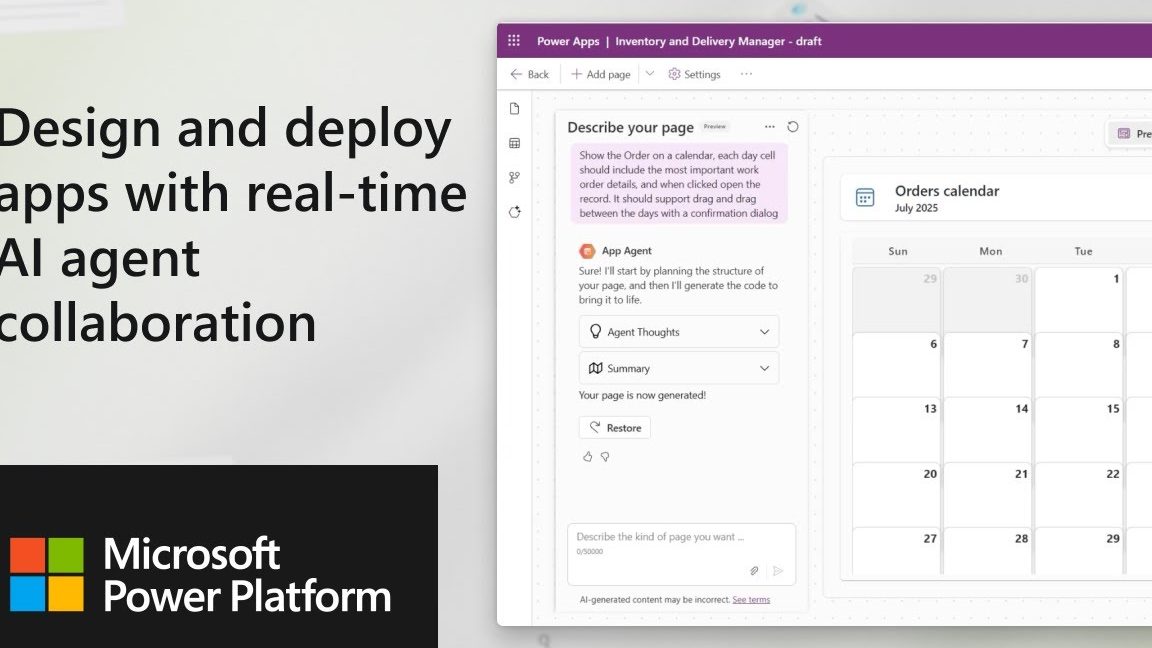Click the Tue column header
Viewport: 1152px width, 648px height.
pos(1083,251)
